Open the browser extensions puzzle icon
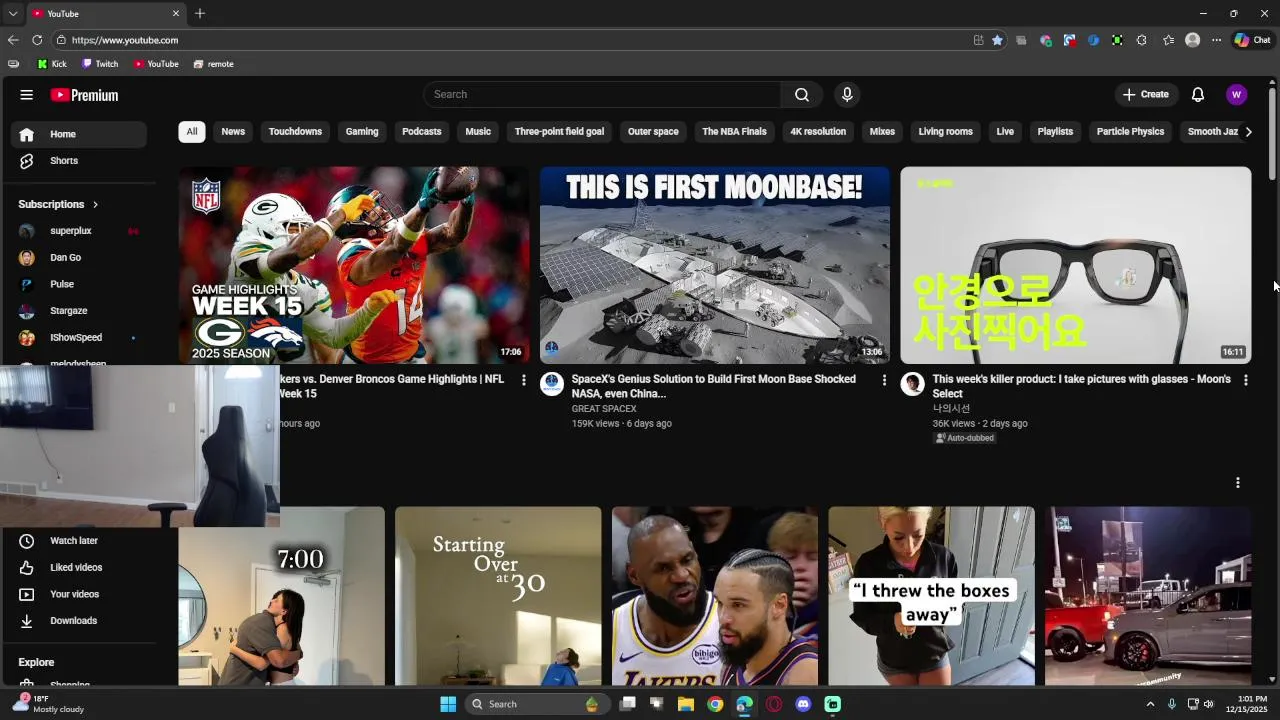Image resolution: width=1280 pixels, height=720 pixels. click(1142, 40)
